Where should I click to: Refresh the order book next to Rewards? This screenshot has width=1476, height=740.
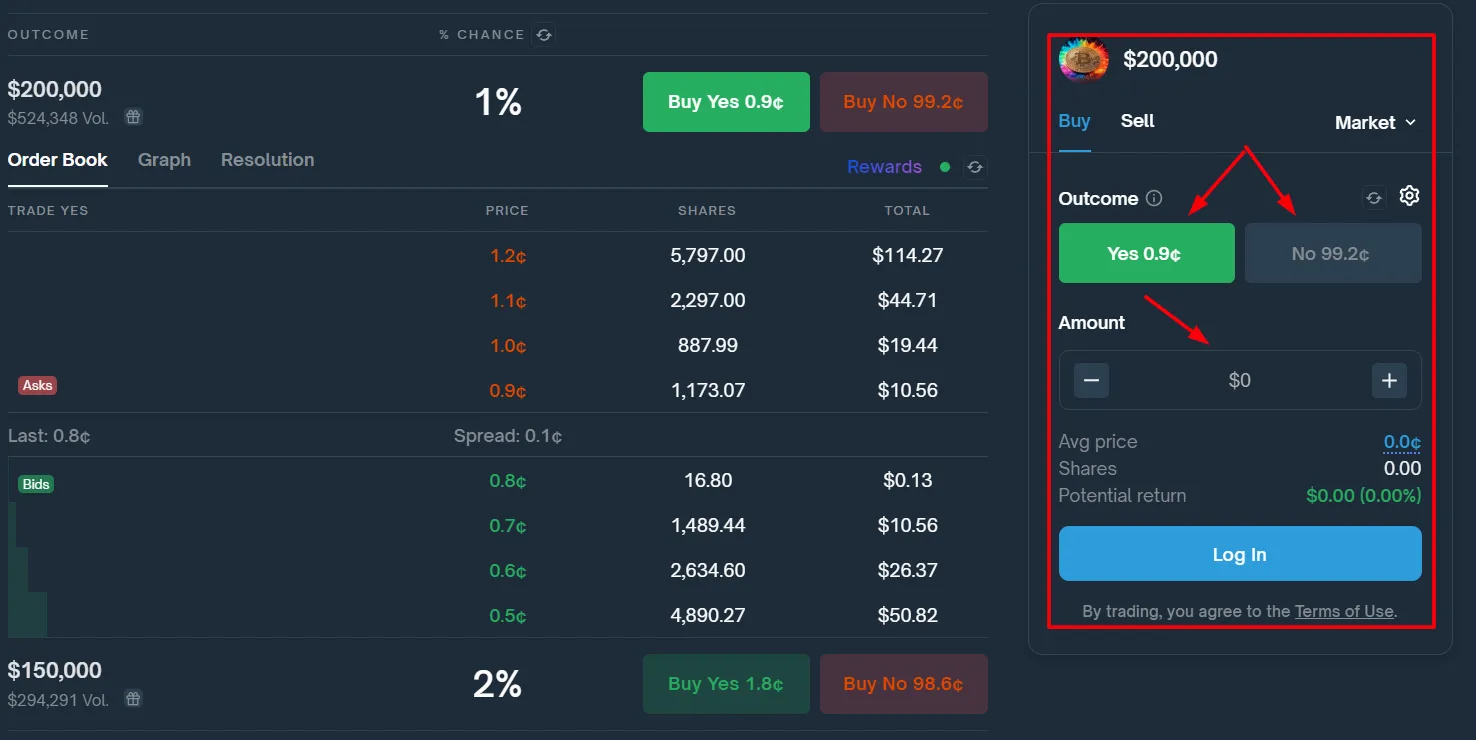coord(975,167)
